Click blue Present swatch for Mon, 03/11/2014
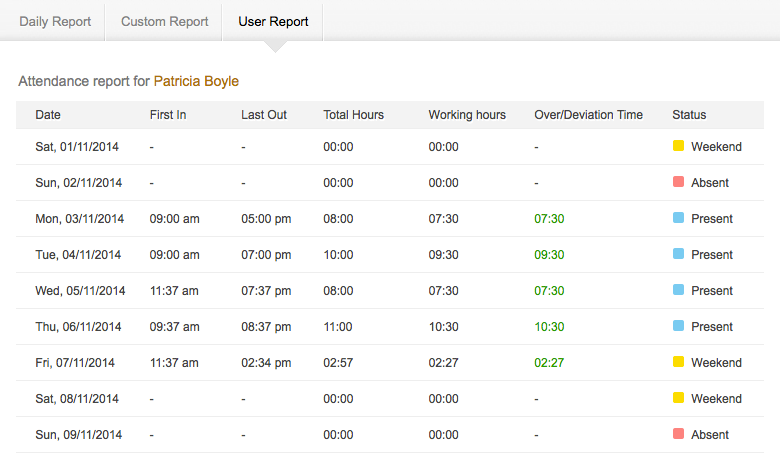The image size is (780, 464). (679, 218)
